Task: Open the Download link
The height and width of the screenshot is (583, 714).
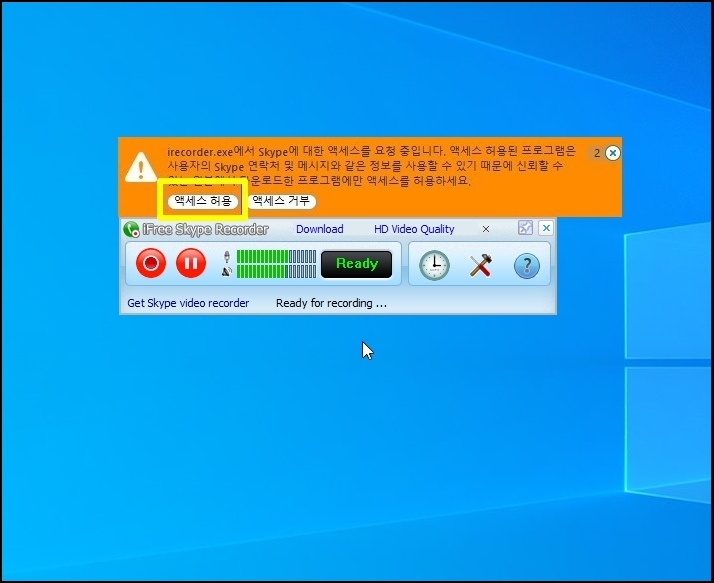Action: tap(320, 229)
